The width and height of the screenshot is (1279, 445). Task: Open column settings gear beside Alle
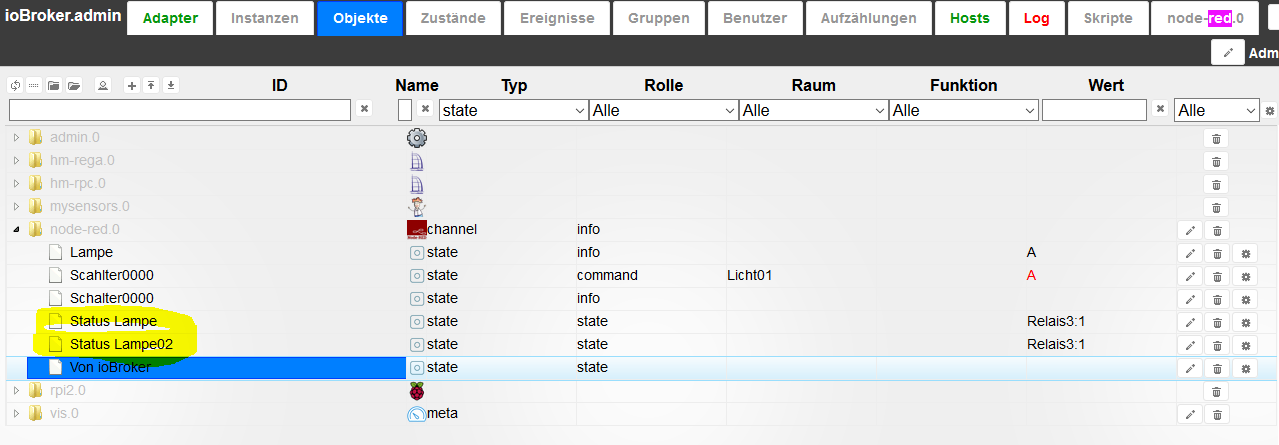pos(1270,110)
